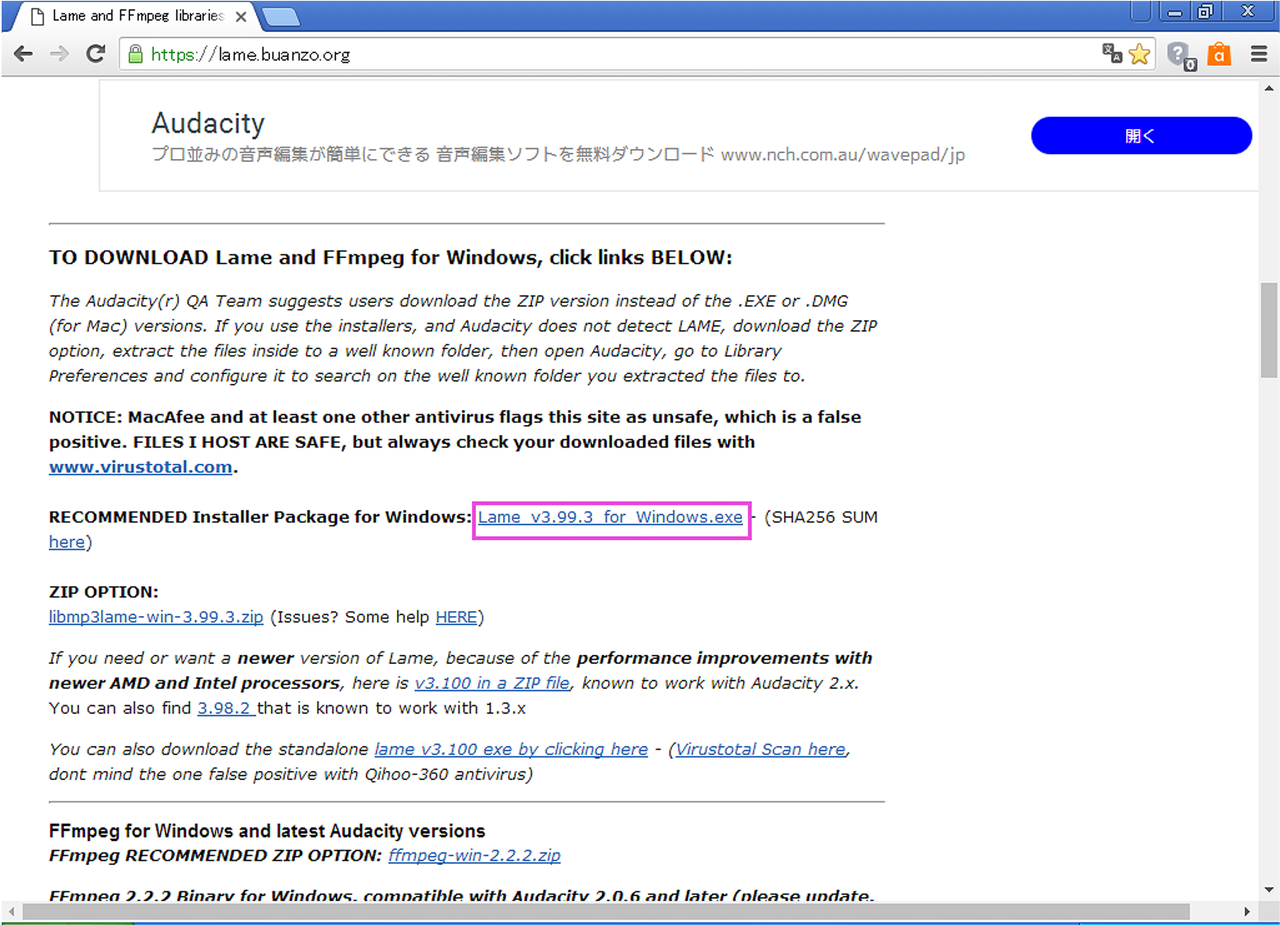Click the horizontal scrollbar thumb
This screenshot has width=1280, height=925.
(x=605, y=912)
